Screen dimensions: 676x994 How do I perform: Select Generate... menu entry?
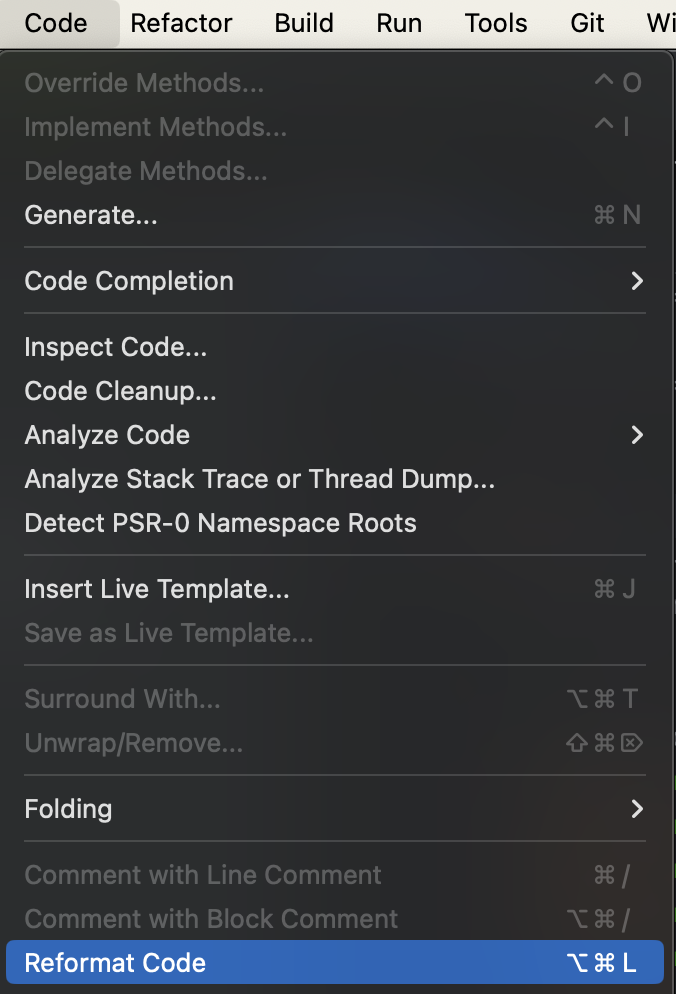[91, 215]
